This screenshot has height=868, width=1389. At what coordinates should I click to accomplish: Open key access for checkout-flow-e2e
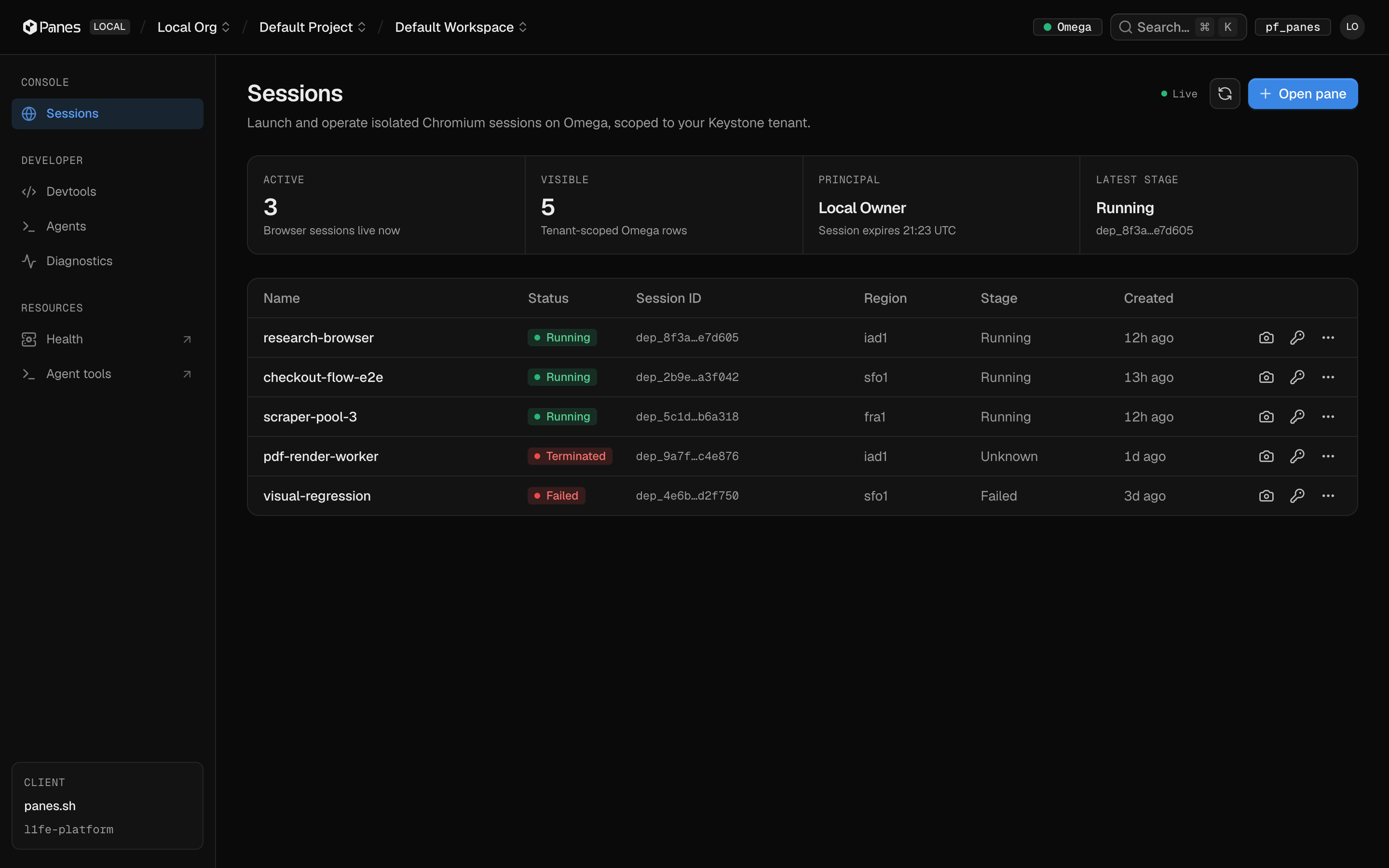[1297, 377]
